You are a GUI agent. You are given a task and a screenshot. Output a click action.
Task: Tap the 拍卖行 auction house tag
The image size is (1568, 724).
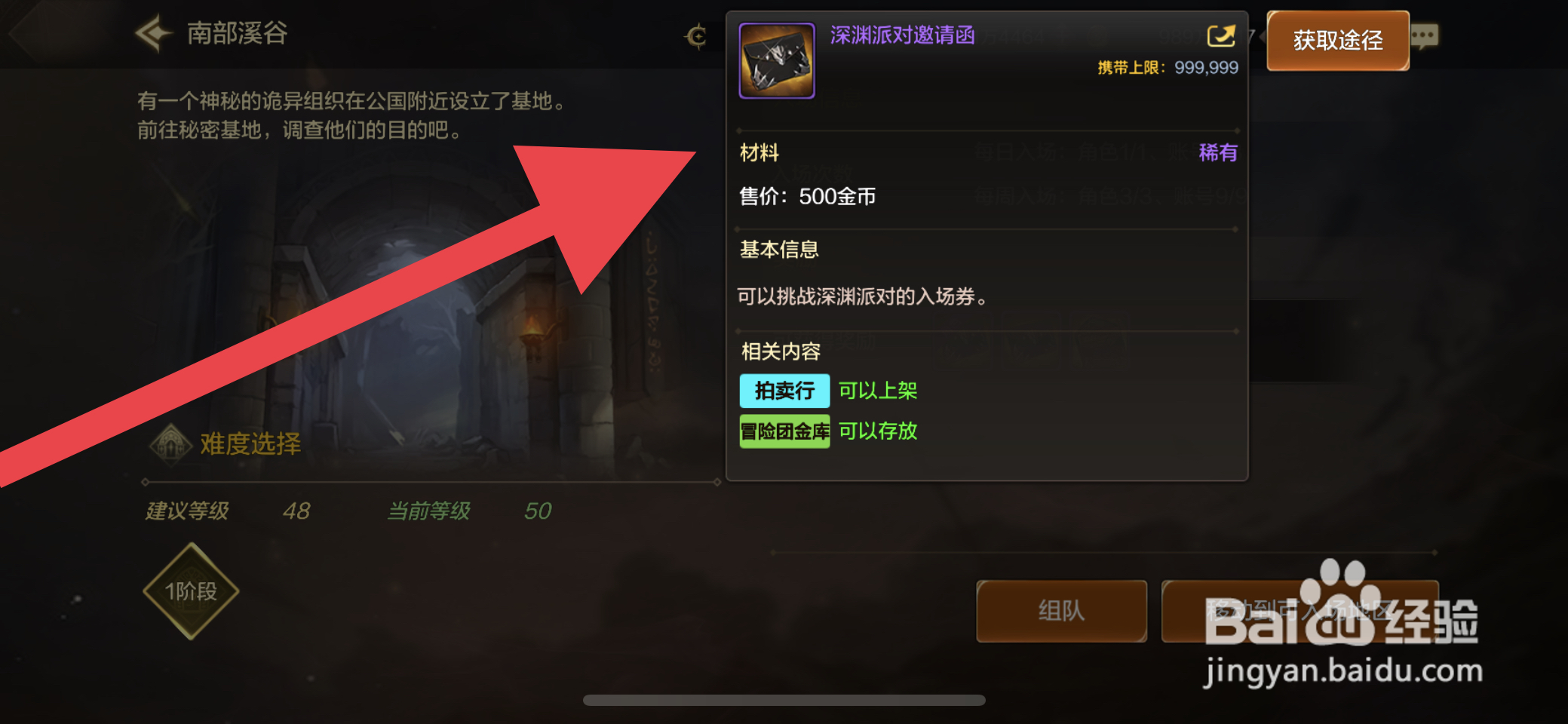point(784,391)
